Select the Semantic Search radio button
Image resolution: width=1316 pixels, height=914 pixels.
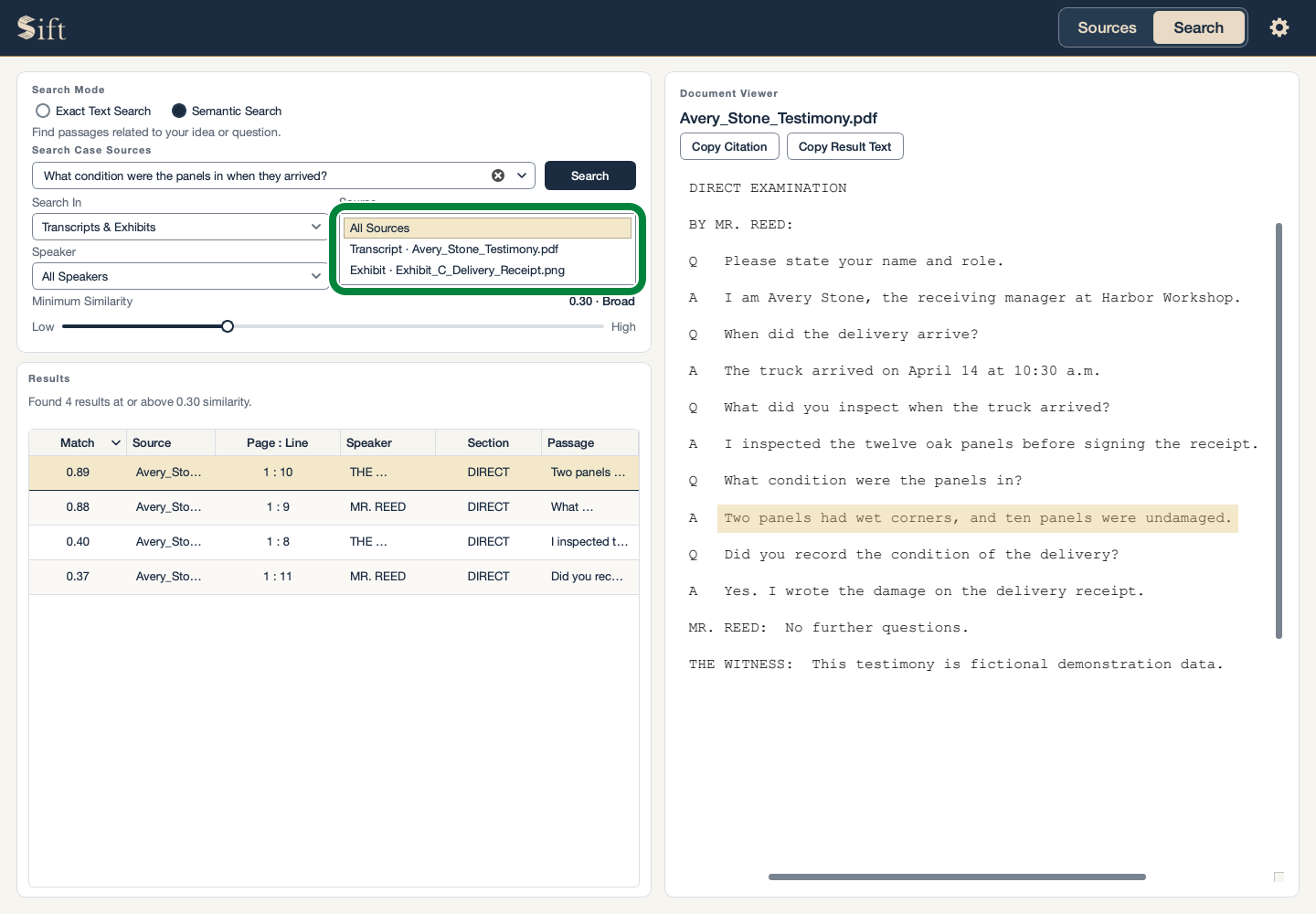click(x=179, y=111)
